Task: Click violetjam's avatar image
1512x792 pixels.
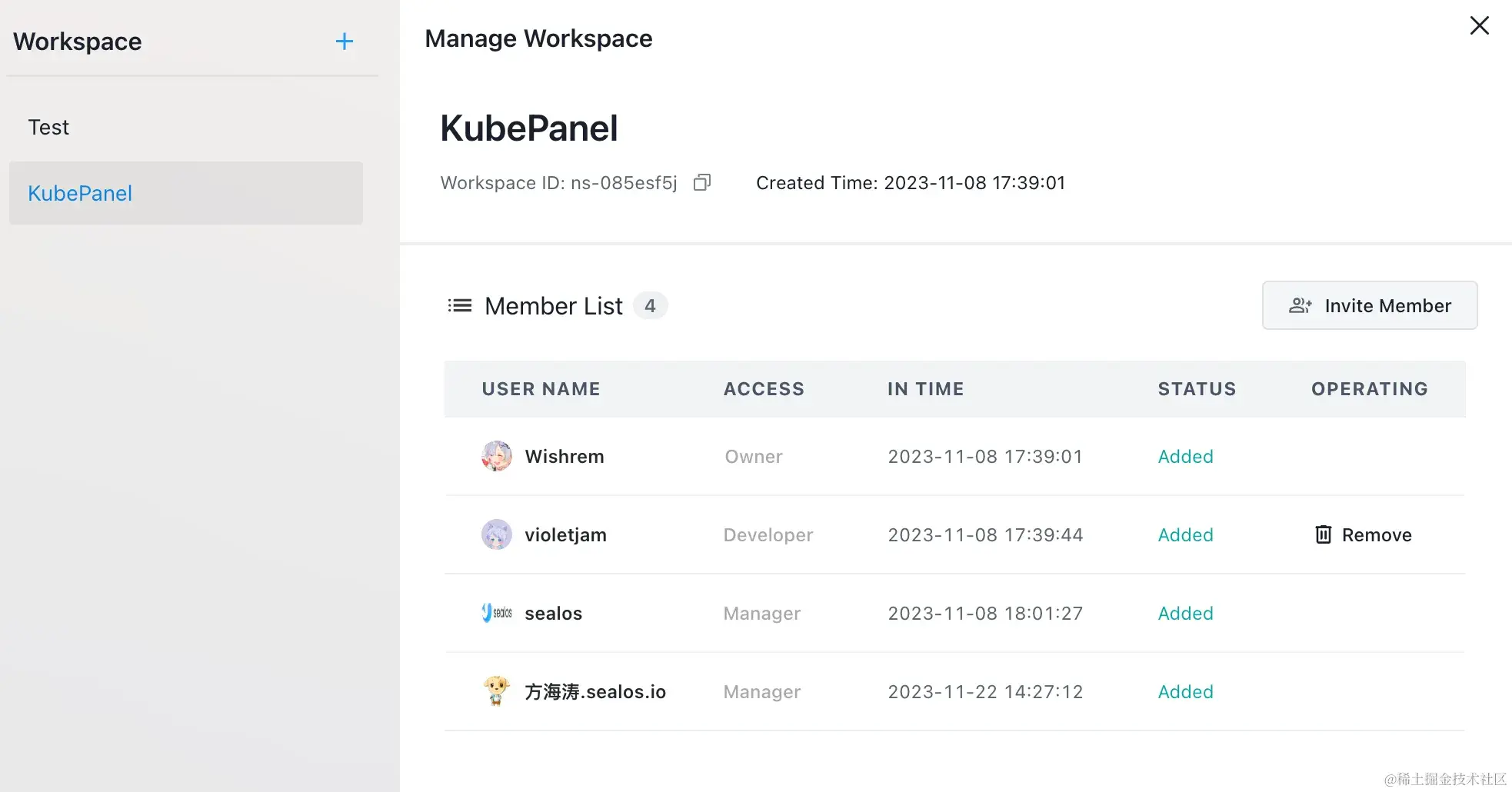Action: click(x=497, y=534)
